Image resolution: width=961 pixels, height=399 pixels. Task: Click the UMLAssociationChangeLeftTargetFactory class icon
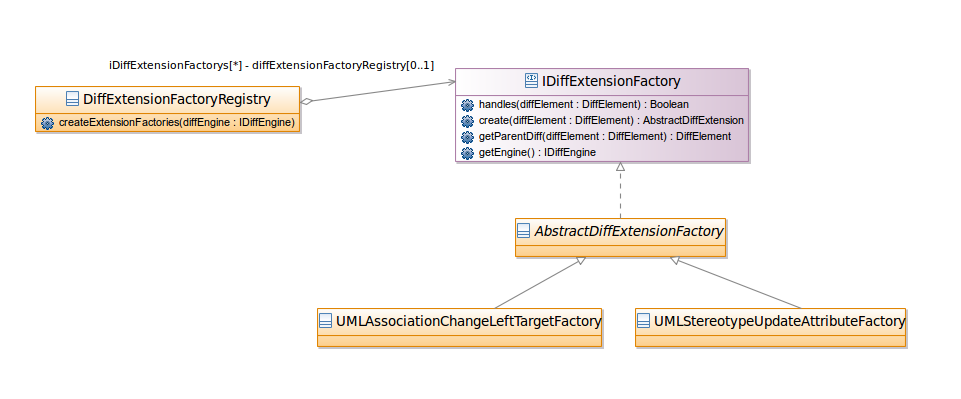pyautogui.click(x=325, y=321)
